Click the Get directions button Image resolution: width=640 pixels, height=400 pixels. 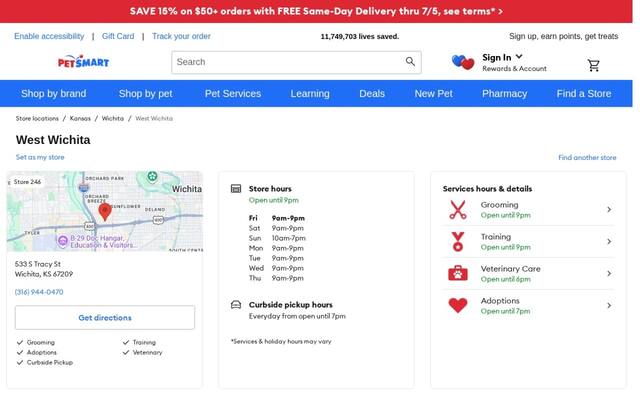point(105,318)
